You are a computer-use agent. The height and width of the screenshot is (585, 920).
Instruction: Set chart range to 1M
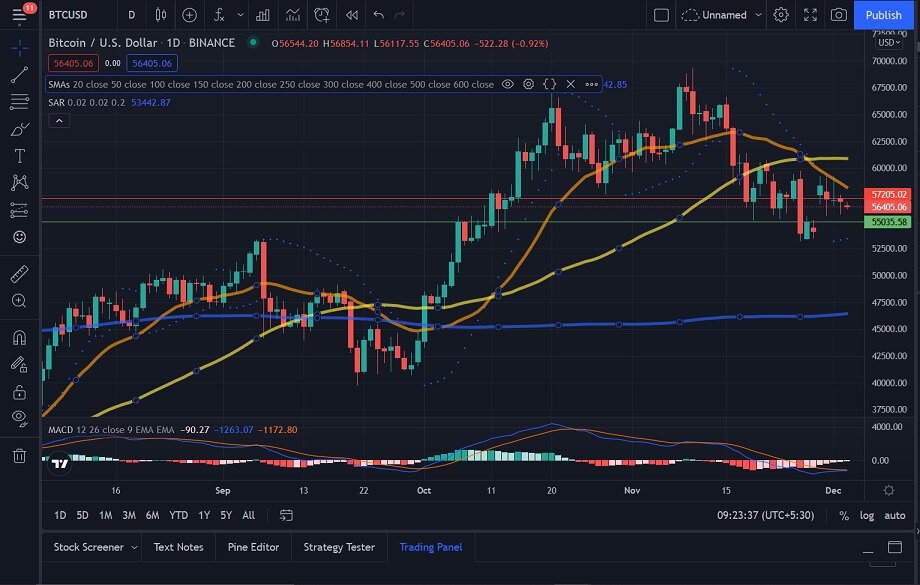(106, 515)
